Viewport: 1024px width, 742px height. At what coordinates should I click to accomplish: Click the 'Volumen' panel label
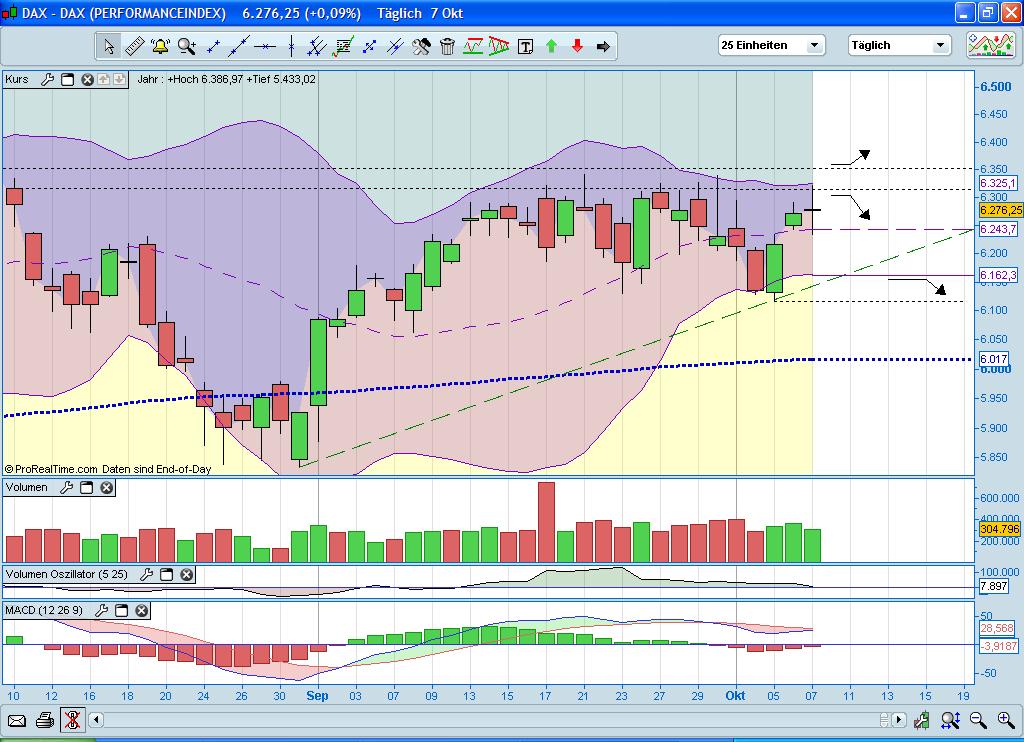point(27,487)
